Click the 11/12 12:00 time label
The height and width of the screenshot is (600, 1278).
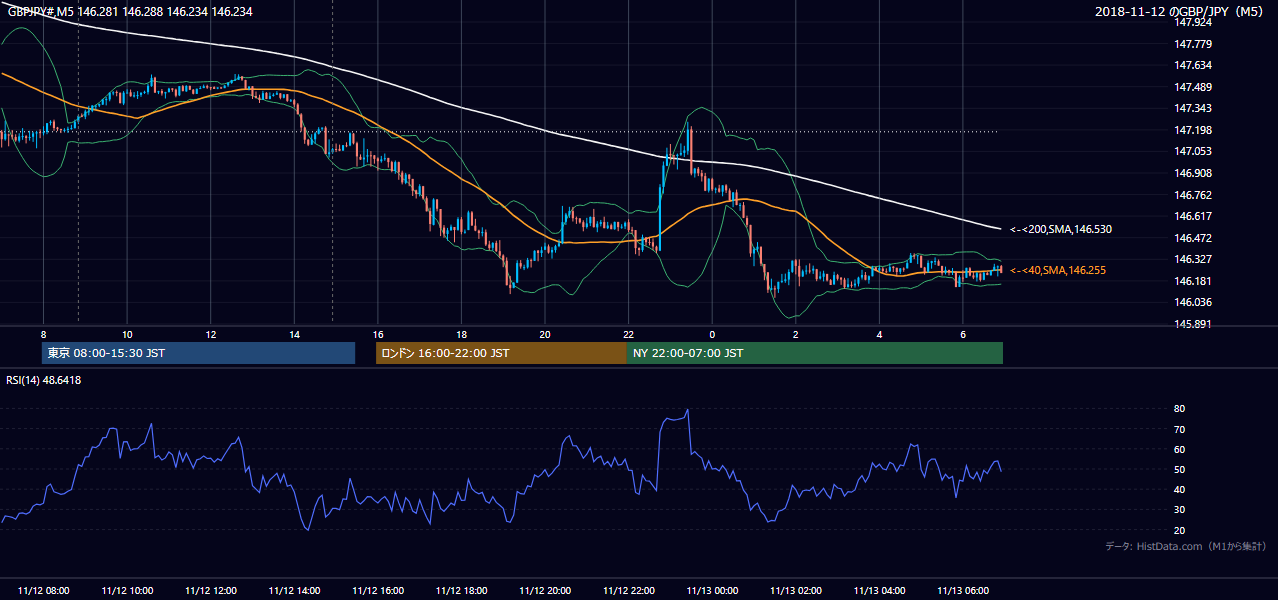tap(211, 591)
